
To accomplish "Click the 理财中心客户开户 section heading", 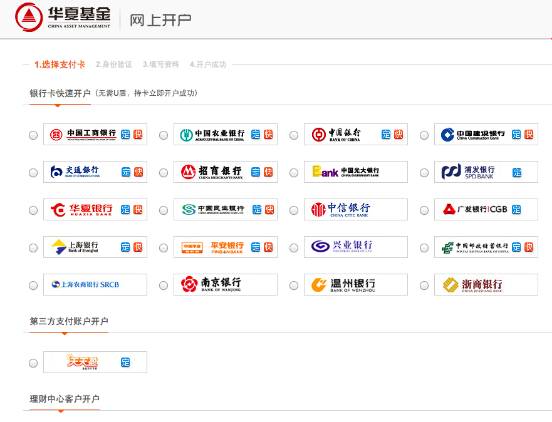I will point(64,399).
